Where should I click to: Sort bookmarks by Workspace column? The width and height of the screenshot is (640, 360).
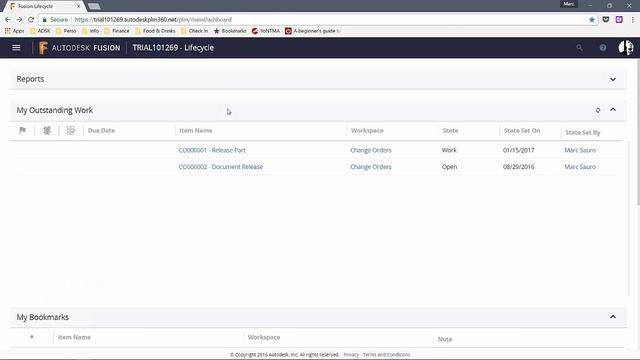click(x=264, y=337)
